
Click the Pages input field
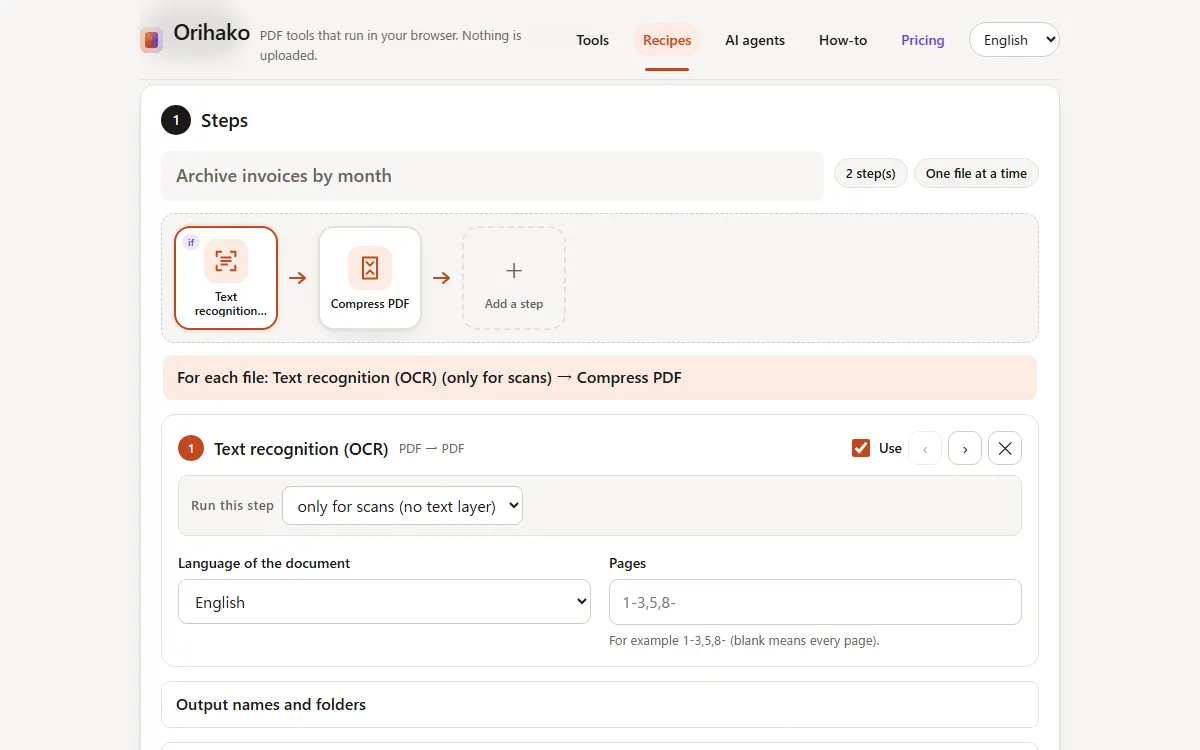[x=815, y=602]
